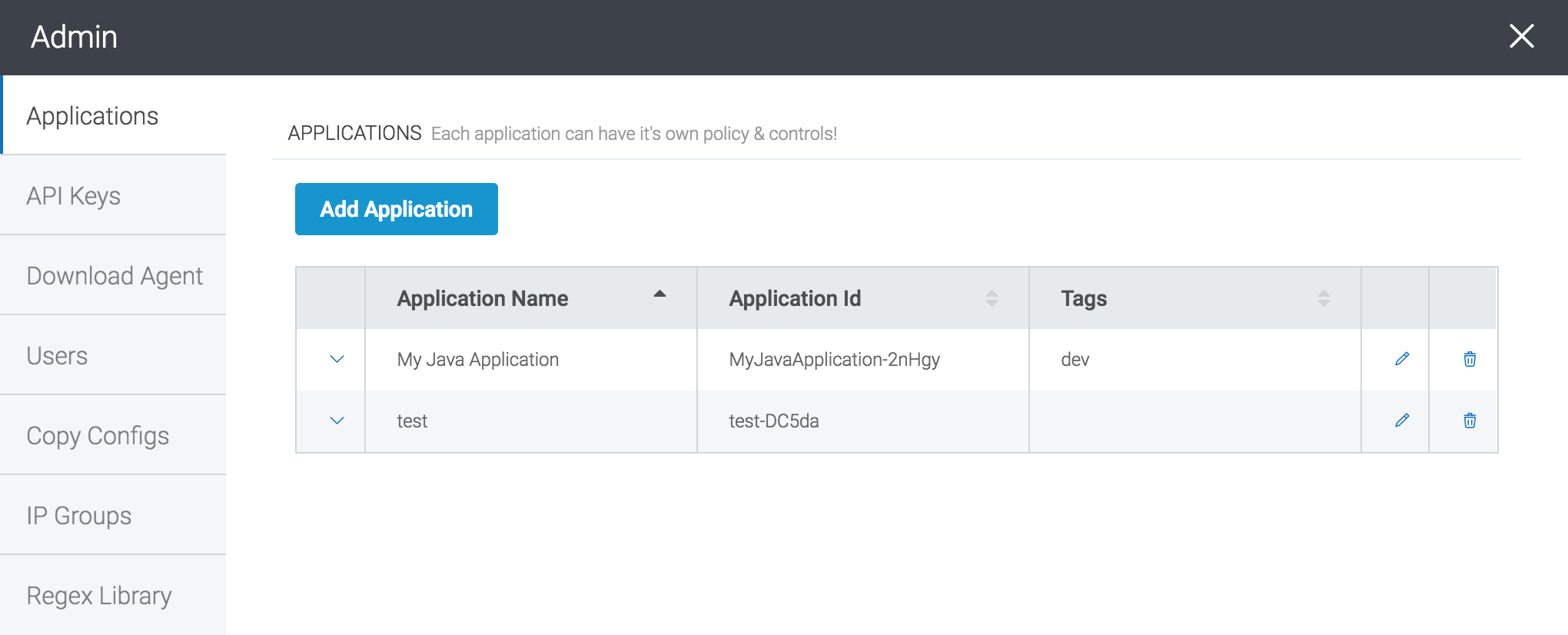Image resolution: width=1568 pixels, height=635 pixels.
Task: Delete the test application with trash icon
Action: click(x=1470, y=421)
